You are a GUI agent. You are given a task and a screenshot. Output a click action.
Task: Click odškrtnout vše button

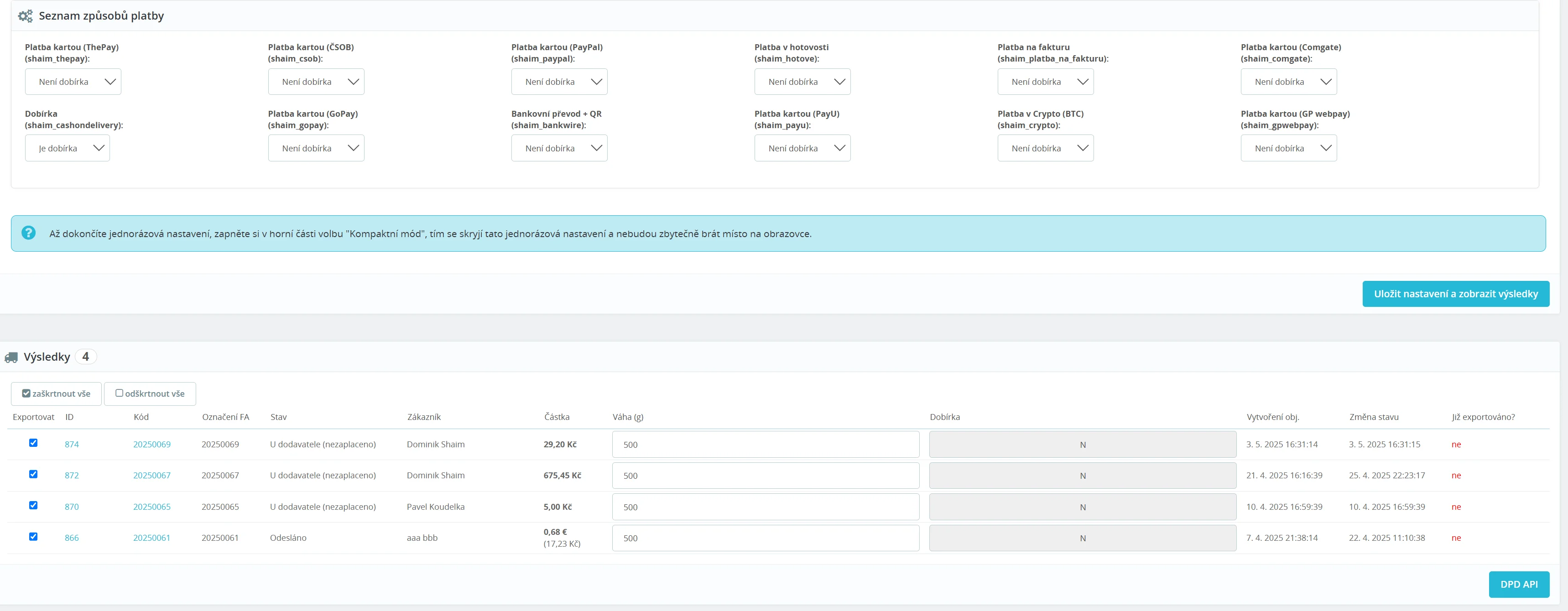150,394
